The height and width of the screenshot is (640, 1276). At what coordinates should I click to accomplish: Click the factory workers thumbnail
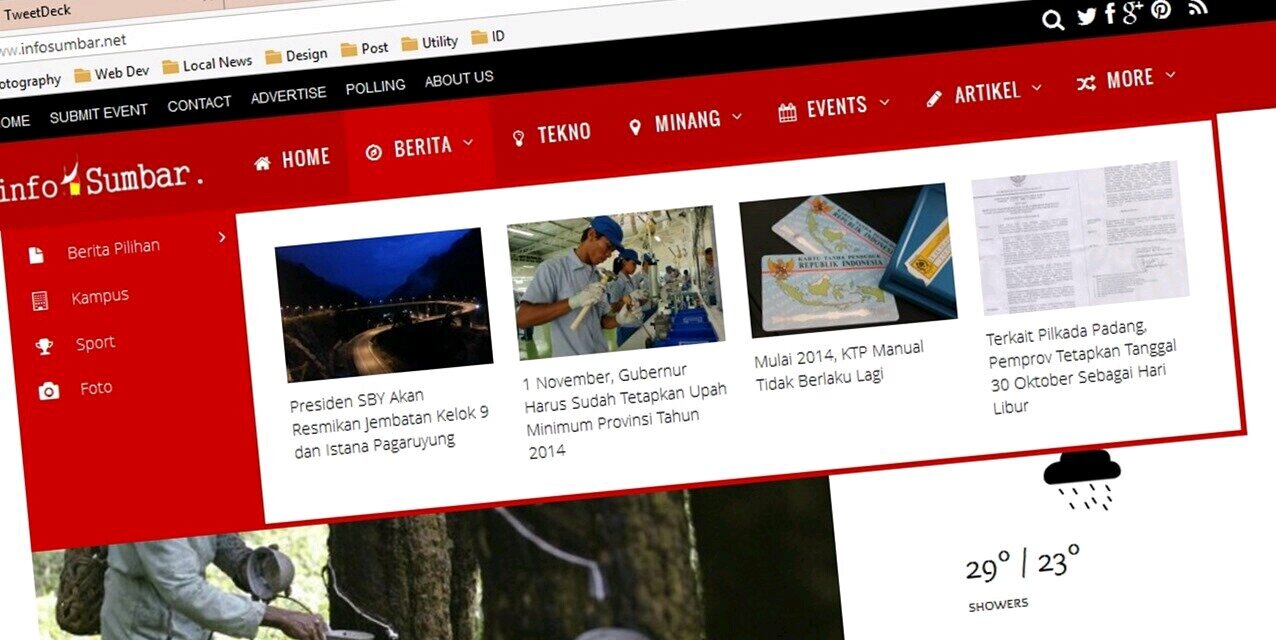pyautogui.click(x=615, y=282)
